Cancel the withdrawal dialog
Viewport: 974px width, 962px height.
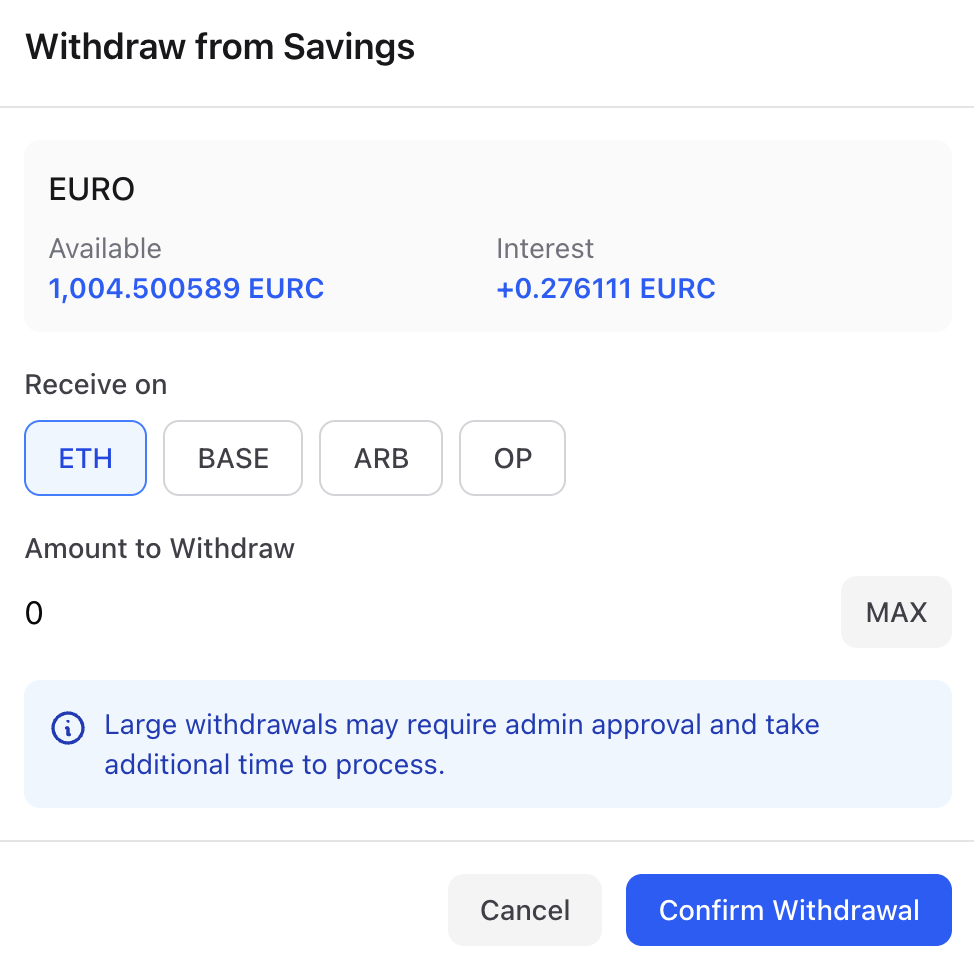tap(524, 910)
